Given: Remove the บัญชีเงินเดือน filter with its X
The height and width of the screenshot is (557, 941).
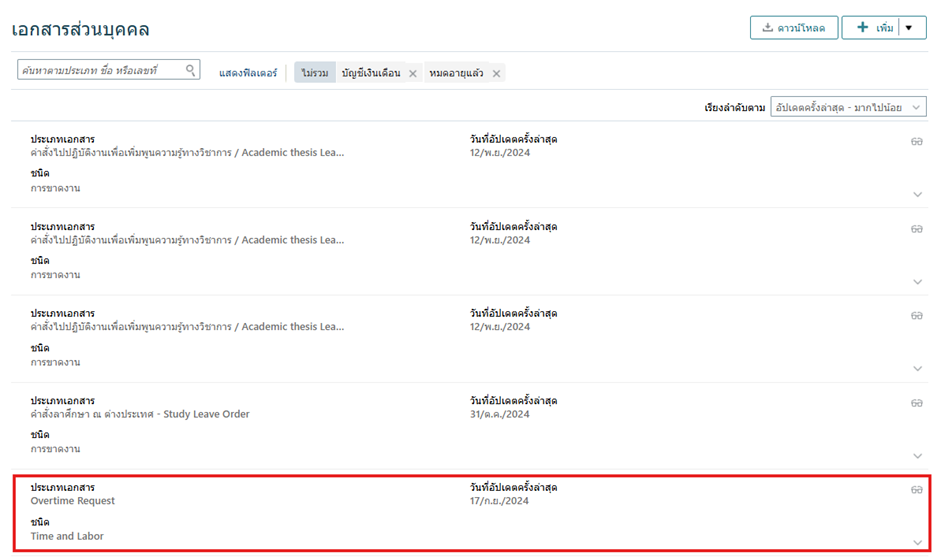Looking at the screenshot, I should (413, 74).
